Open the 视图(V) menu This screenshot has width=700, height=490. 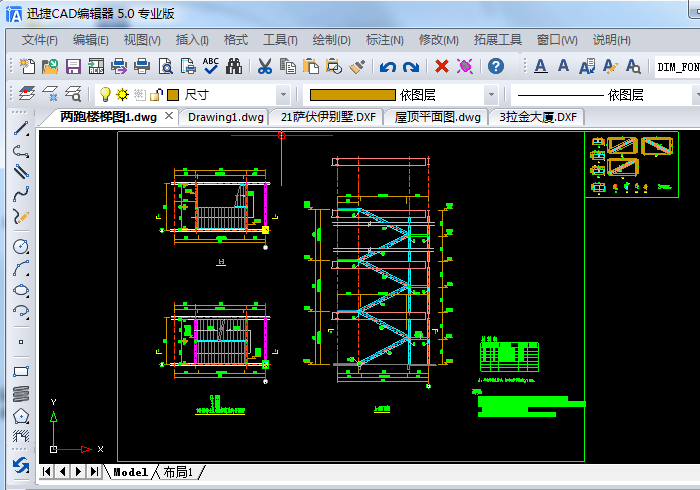pos(142,40)
